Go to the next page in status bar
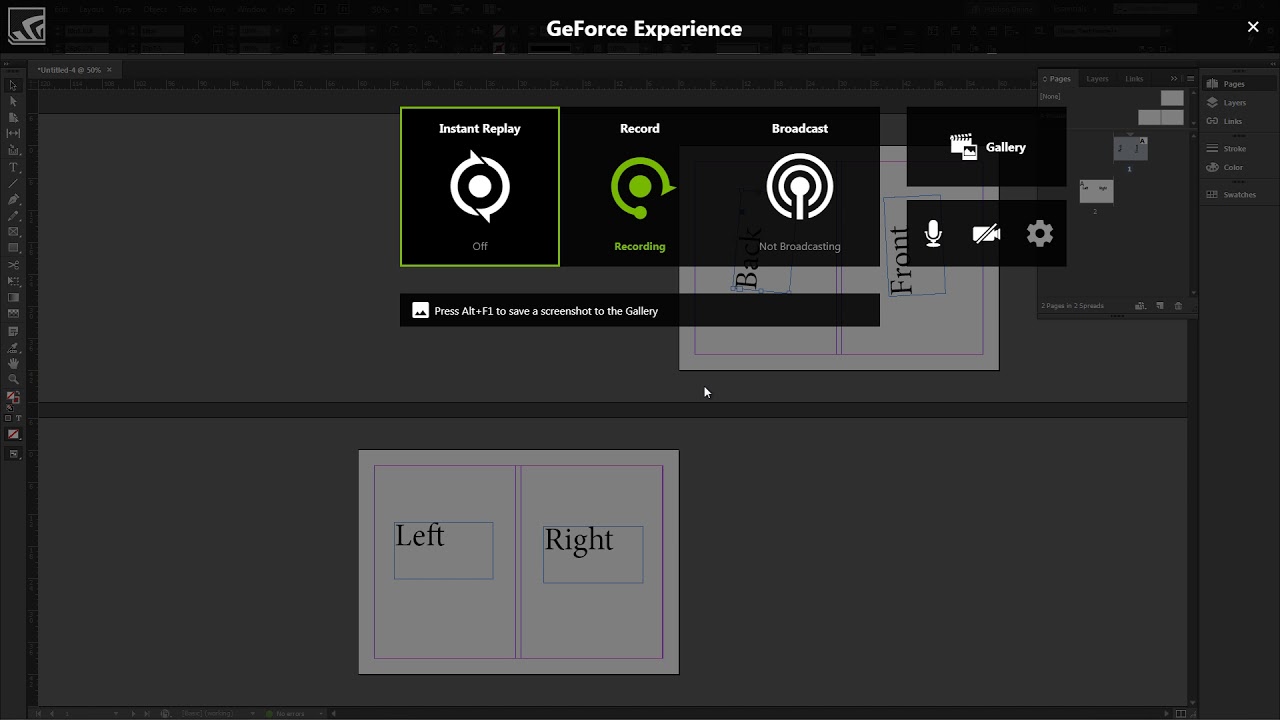This screenshot has width=1280, height=720. [132, 713]
